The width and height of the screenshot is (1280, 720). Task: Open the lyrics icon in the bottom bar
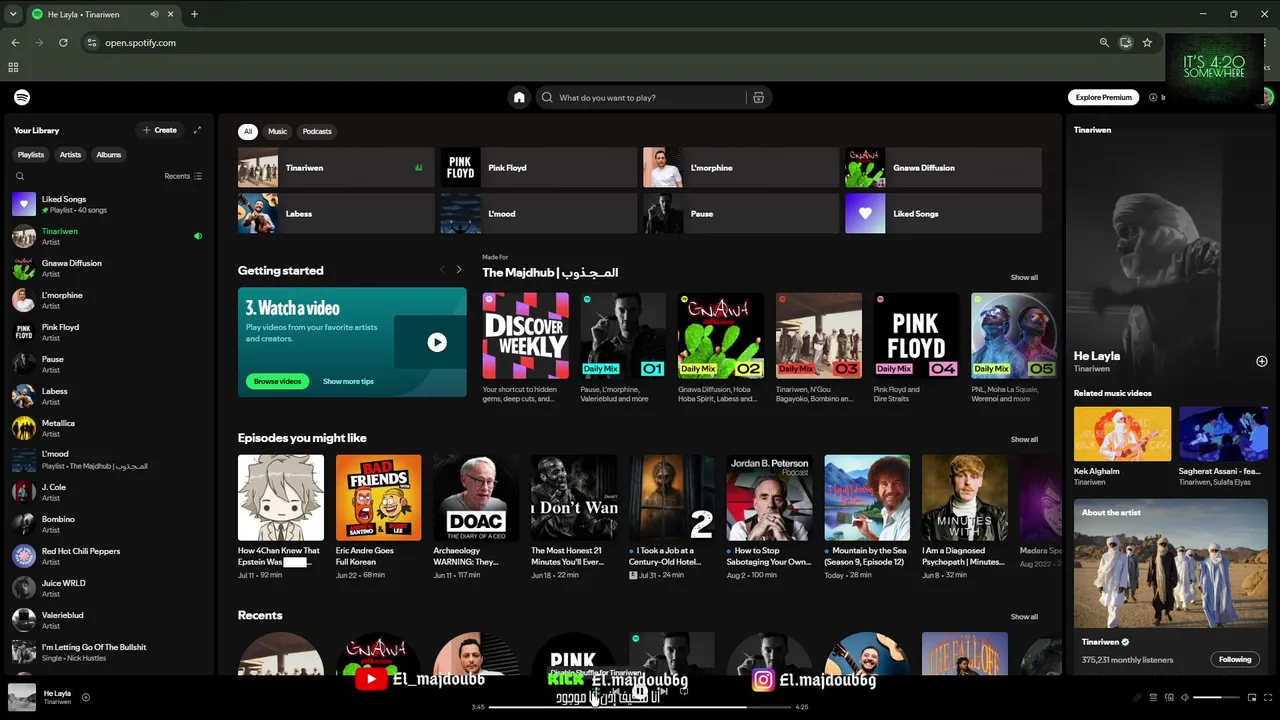click(1137, 697)
